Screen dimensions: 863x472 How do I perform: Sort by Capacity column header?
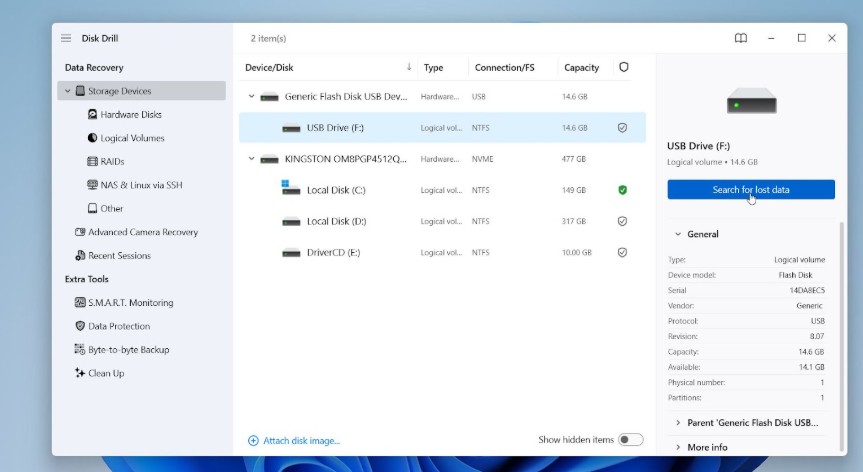pos(581,68)
